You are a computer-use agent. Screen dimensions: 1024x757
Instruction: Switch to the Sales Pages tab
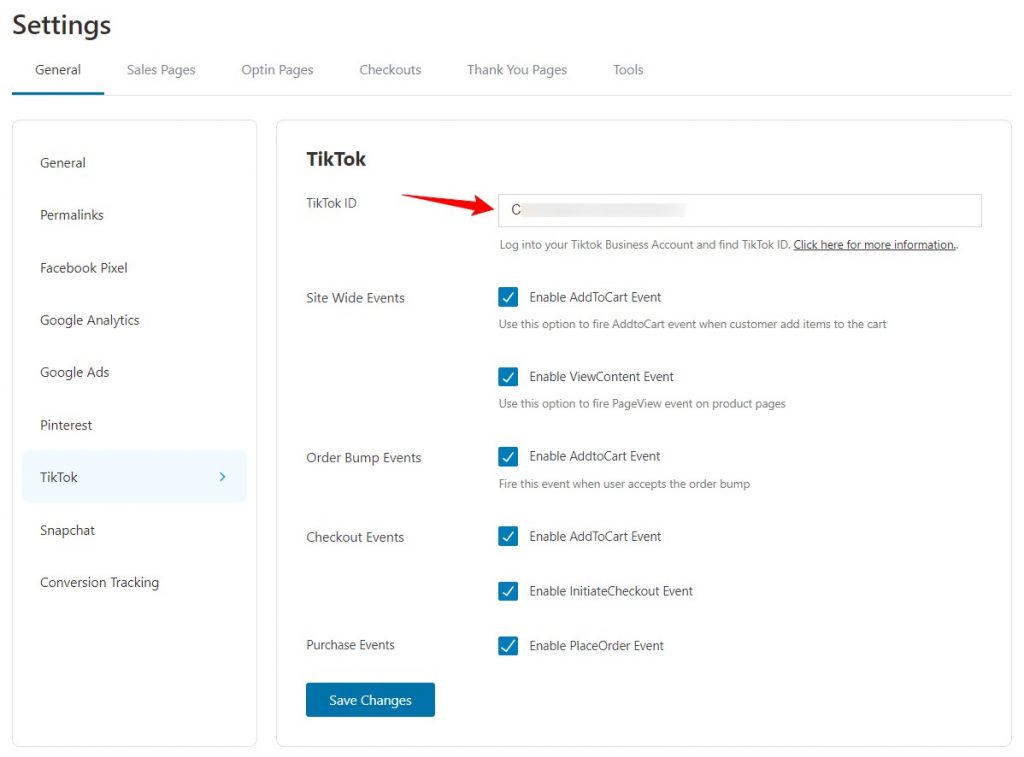pyautogui.click(x=161, y=70)
